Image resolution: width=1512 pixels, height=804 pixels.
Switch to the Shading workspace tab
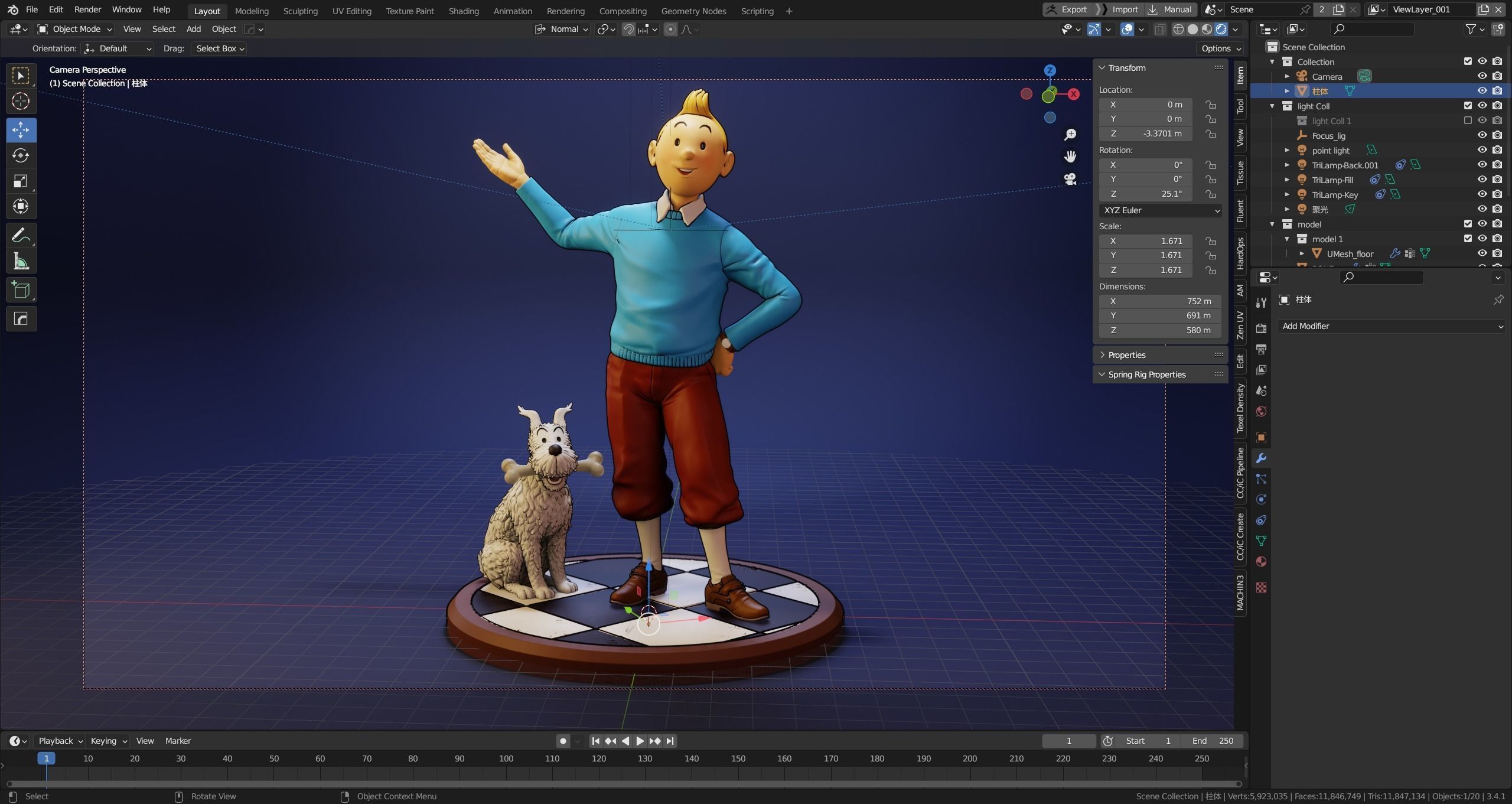[x=463, y=11]
